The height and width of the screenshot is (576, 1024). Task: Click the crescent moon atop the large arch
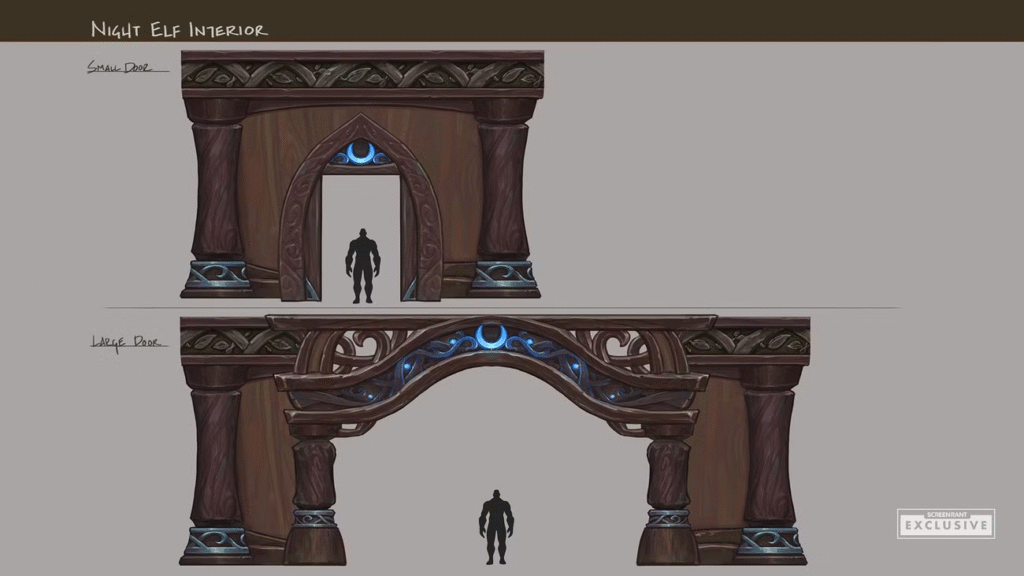(x=491, y=335)
